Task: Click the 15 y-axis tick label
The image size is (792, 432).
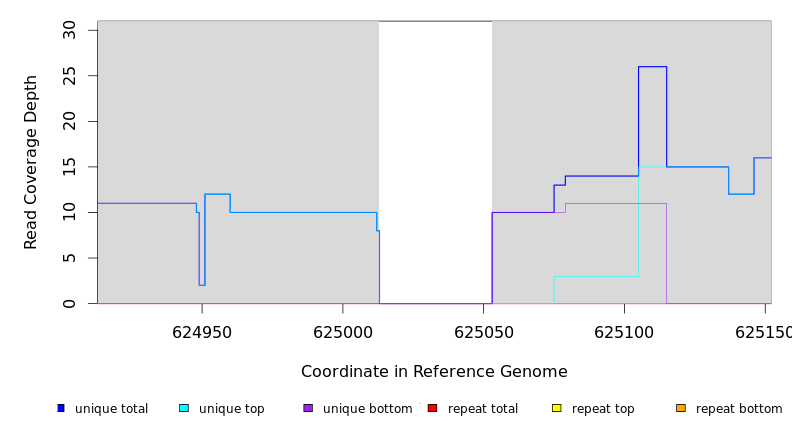Action: 69,167
